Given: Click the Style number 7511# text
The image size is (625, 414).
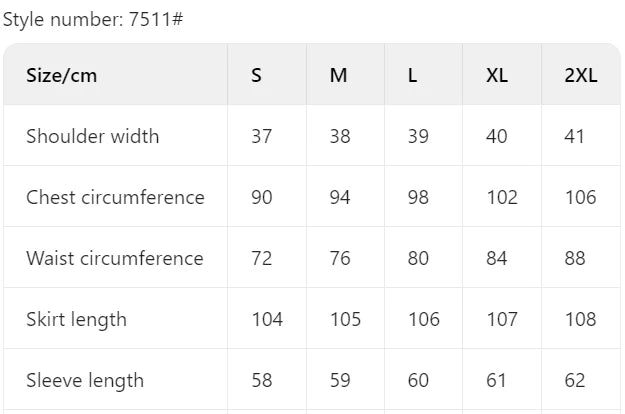Looking at the screenshot, I should (x=92, y=19).
